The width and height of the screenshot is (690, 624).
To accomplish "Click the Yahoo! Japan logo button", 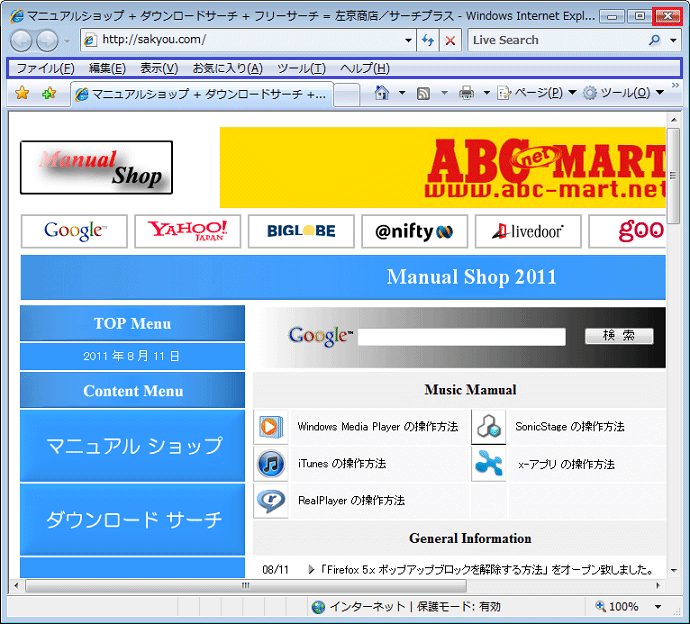I will 188,231.
